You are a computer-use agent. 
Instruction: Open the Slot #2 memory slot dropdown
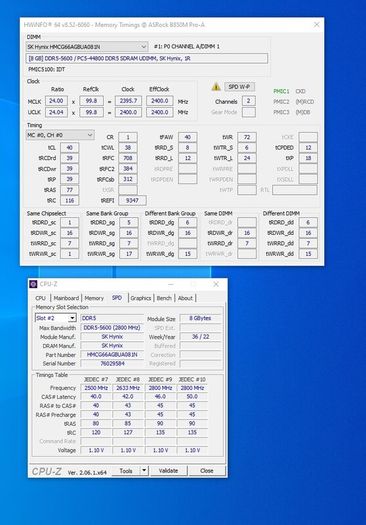pyautogui.click(x=56, y=318)
